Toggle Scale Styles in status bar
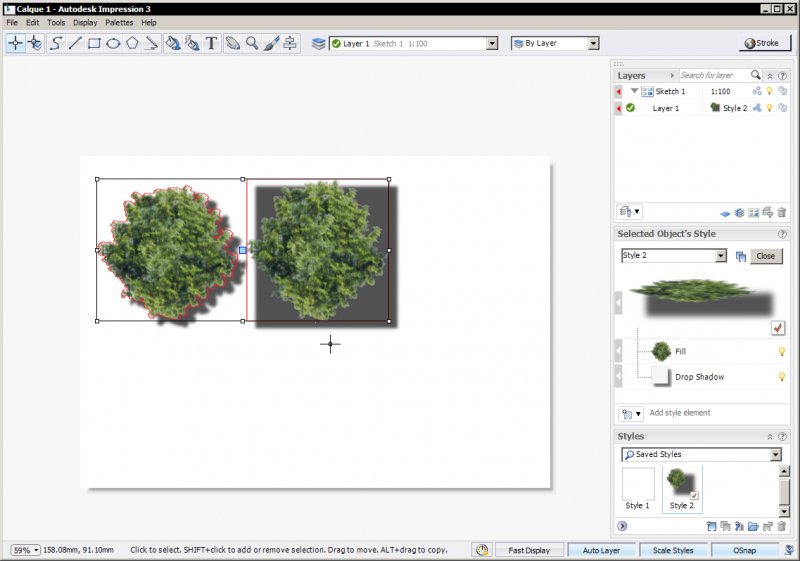 coord(673,550)
